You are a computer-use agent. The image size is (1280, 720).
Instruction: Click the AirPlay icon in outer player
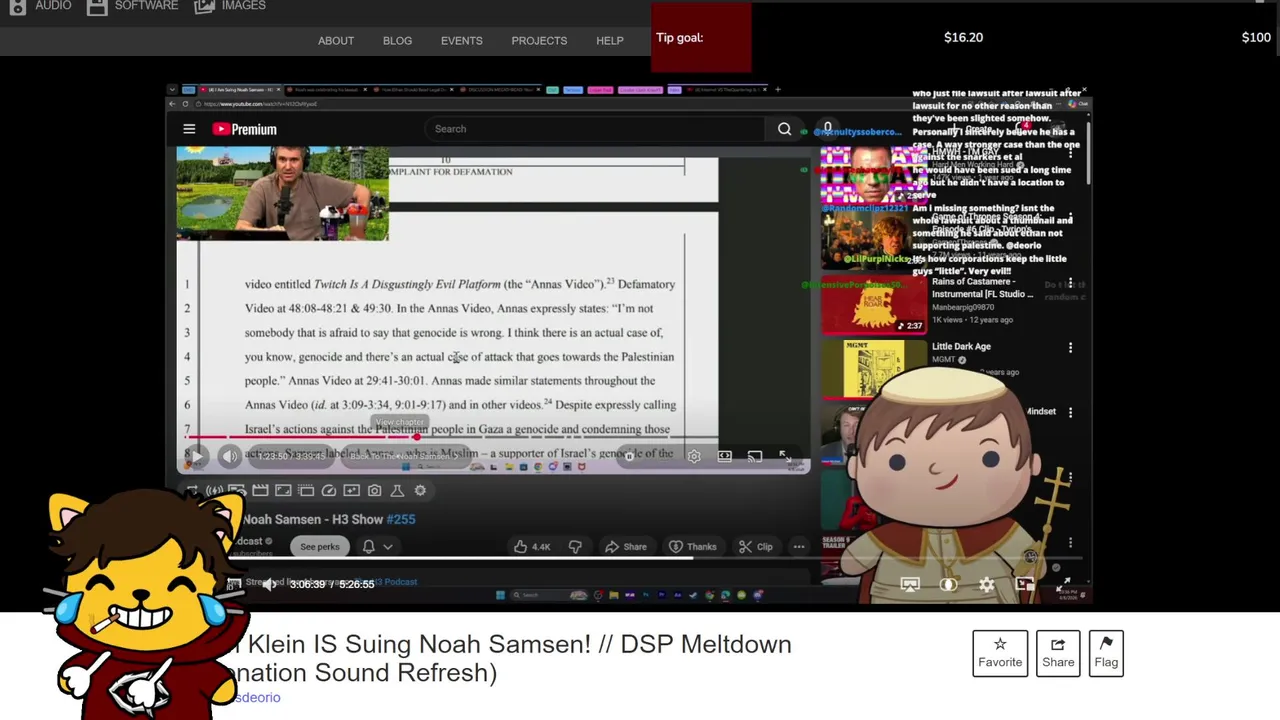(909, 585)
